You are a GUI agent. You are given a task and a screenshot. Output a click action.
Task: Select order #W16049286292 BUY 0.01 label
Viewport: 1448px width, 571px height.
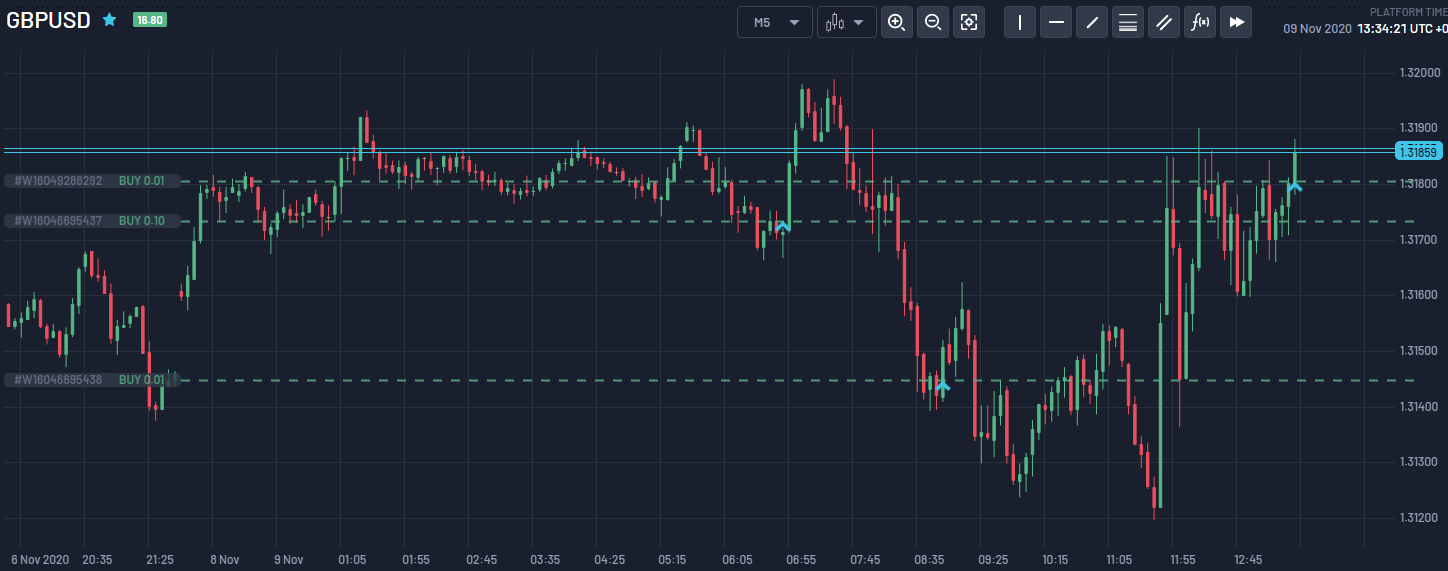click(92, 181)
